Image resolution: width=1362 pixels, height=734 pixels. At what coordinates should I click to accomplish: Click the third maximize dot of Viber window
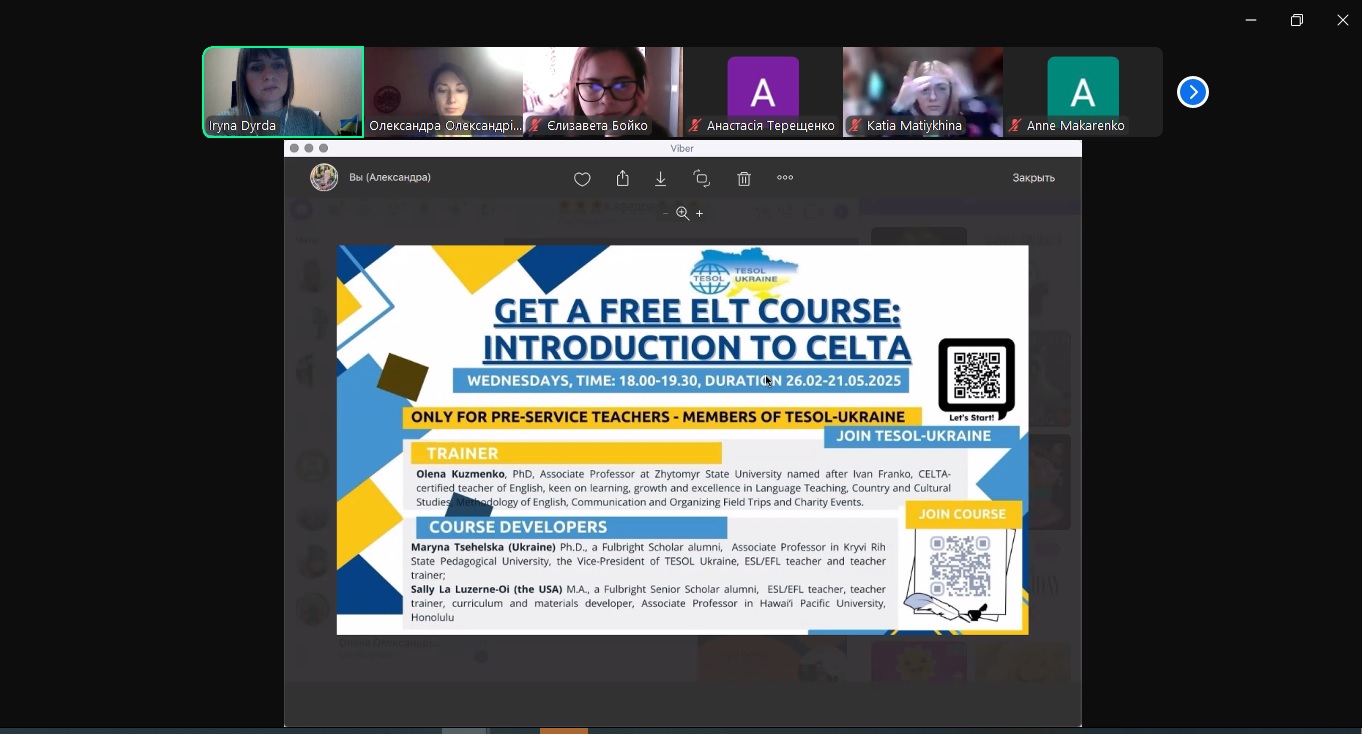coord(324,148)
